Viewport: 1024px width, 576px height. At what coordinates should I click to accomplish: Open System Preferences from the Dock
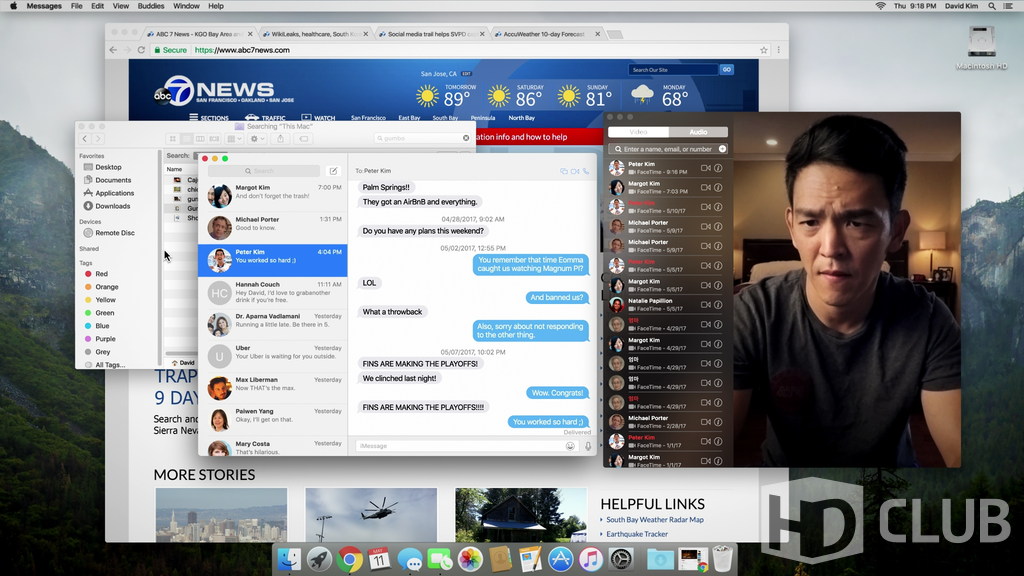621,560
